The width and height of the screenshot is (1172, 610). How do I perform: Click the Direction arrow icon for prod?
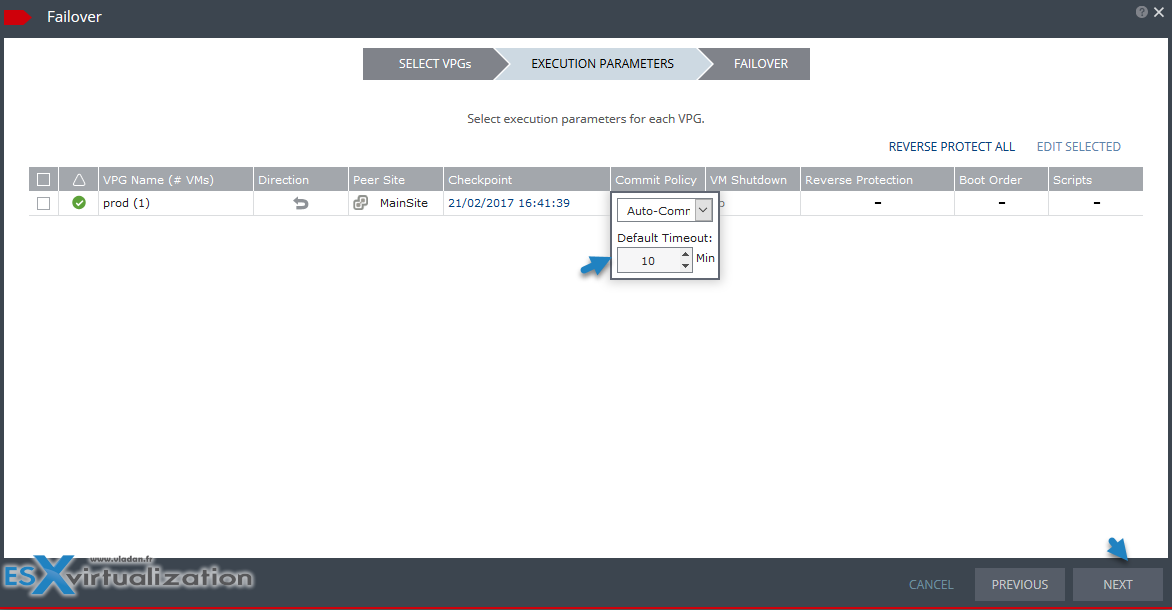tap(300, 203)
